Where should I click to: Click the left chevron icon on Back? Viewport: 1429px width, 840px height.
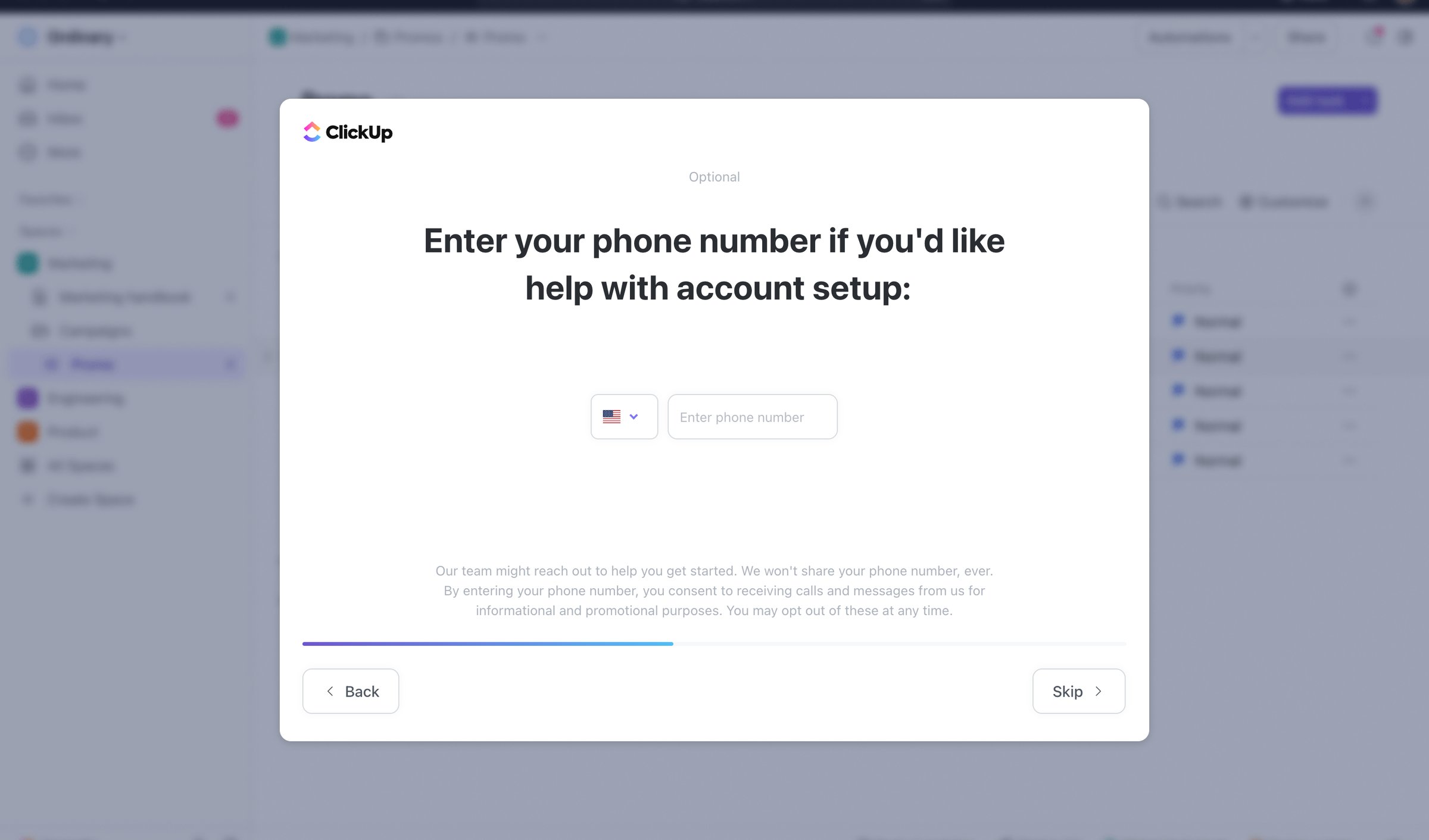pos(330,691)
